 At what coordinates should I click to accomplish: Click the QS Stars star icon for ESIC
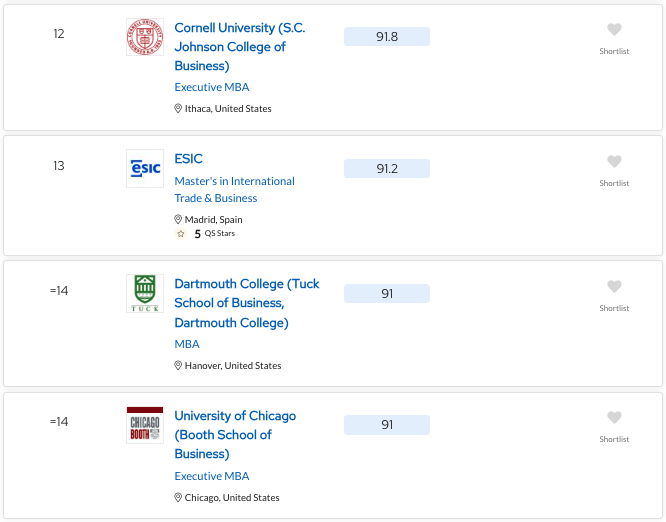coord(181,234)
